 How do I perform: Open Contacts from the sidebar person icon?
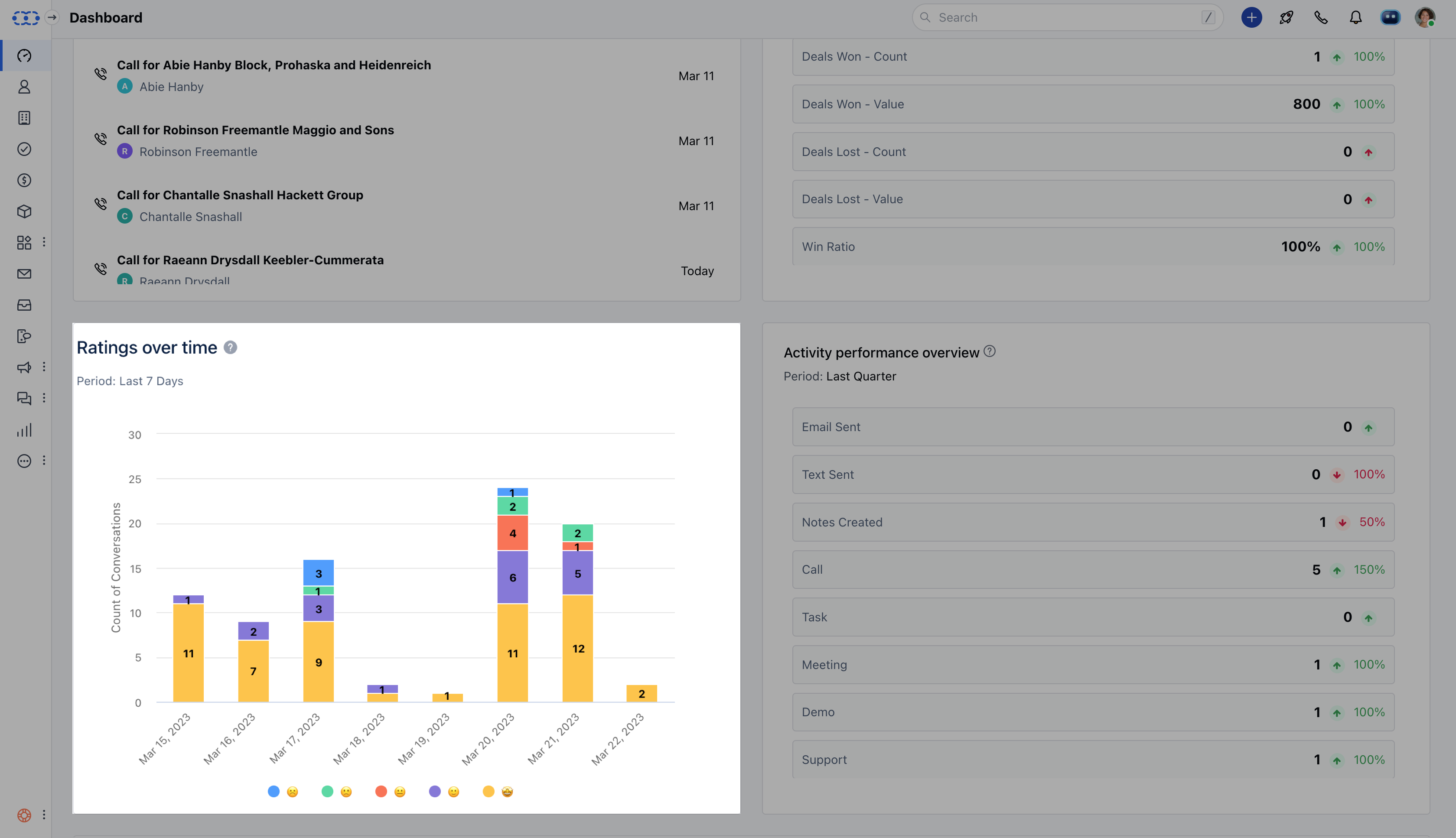[x=24, y=87]
